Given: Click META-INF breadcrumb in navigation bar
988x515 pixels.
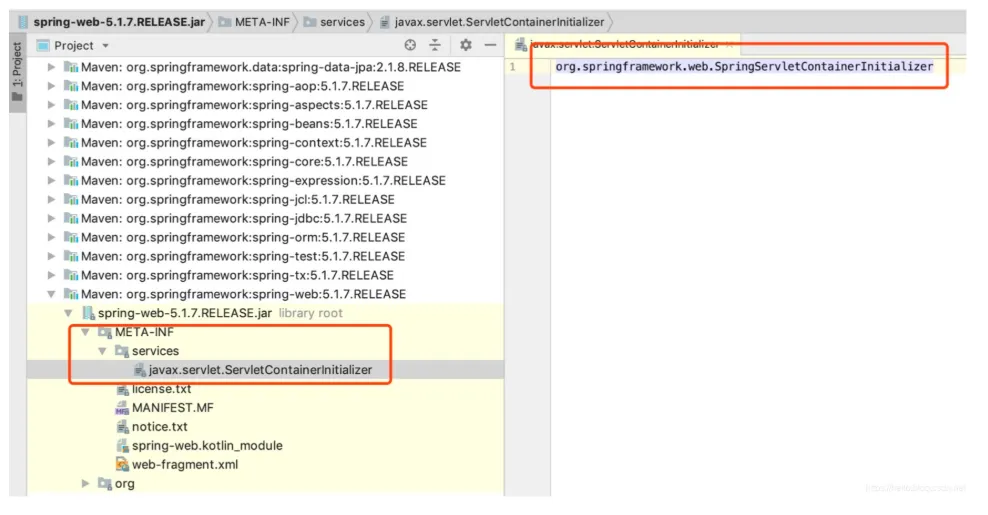Looking at the screenshot, I should click(x=262, y=21).
